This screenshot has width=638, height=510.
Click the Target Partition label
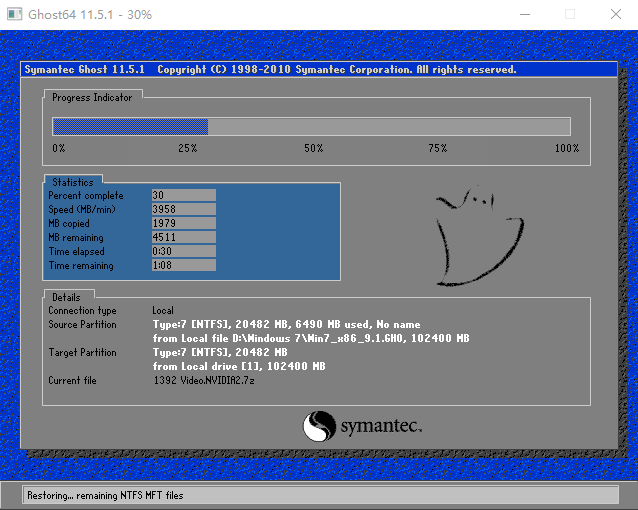(82, 352)
